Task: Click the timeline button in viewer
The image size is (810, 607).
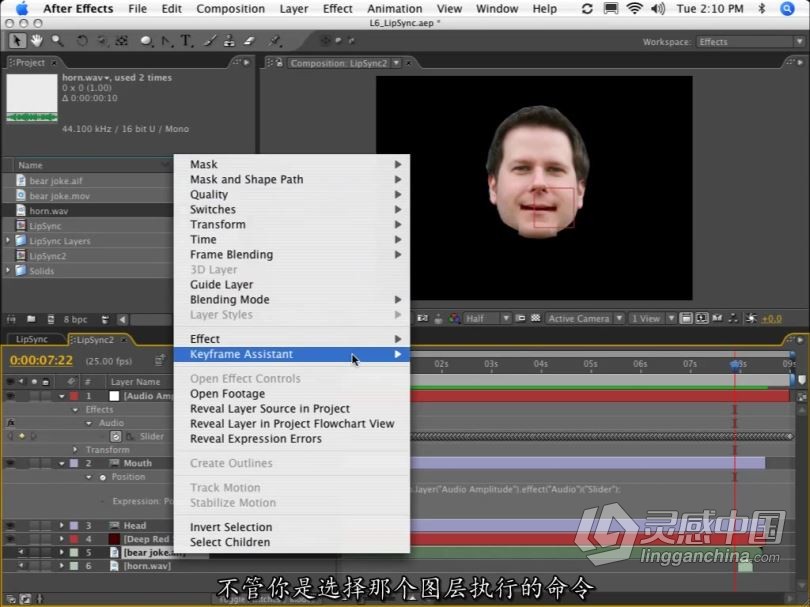Action: point(717,318)
